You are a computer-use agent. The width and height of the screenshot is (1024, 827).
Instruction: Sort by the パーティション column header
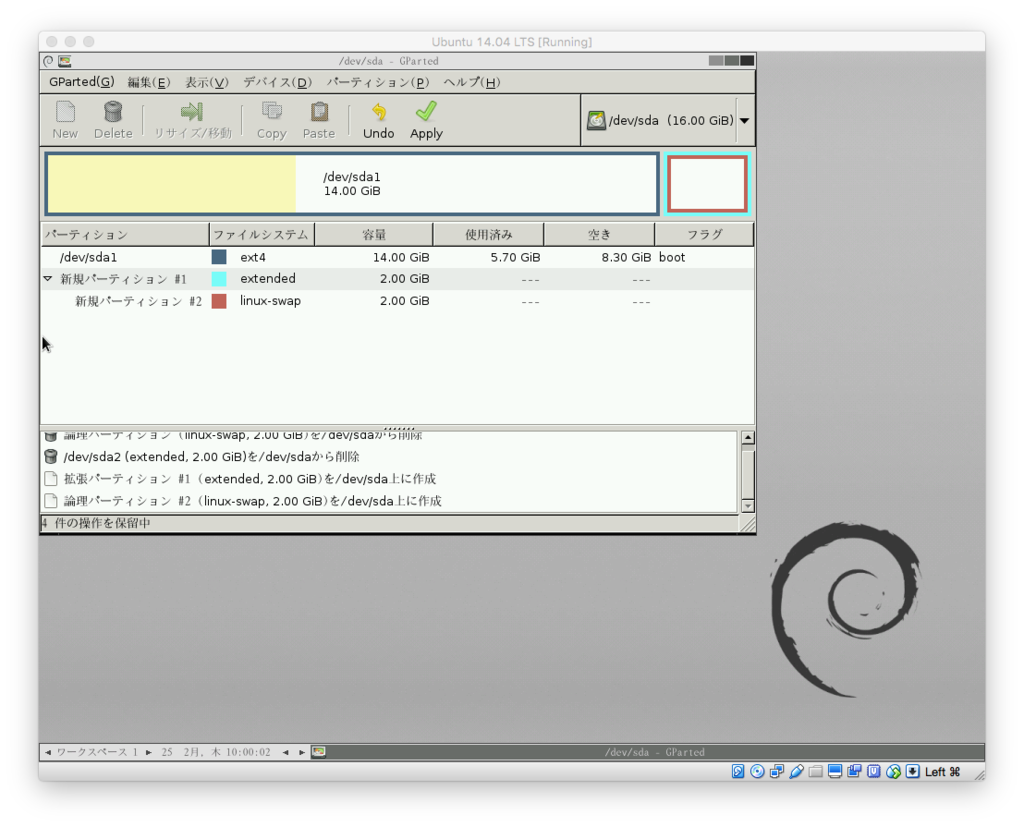(x=125, y=235)
